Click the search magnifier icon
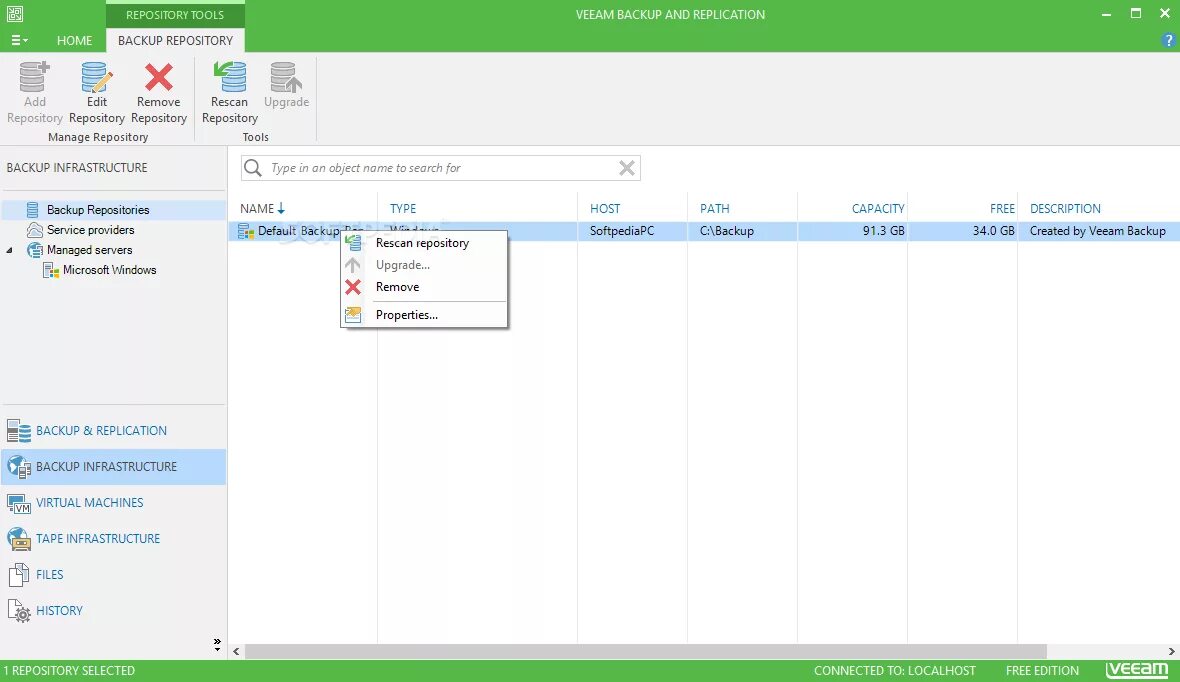 tap(253, 168)
